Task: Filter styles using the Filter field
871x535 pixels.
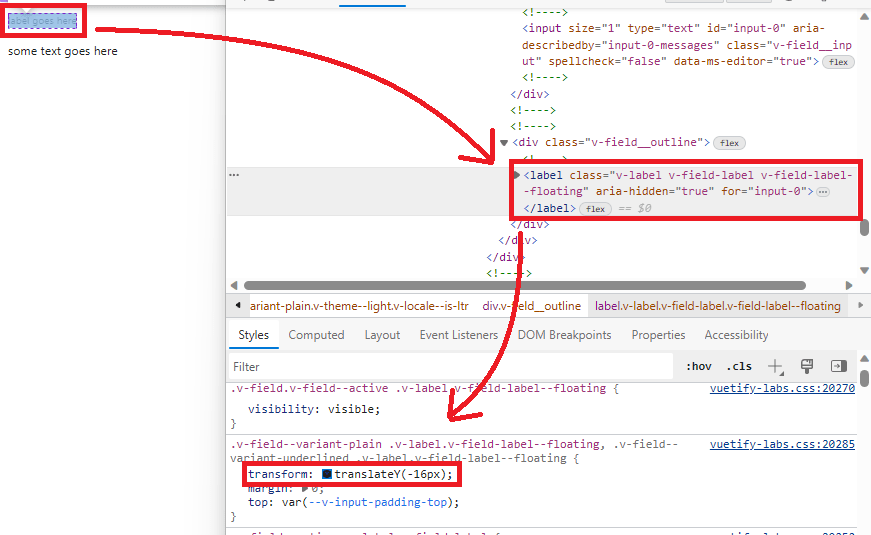Action: click(x=450, y=367)
